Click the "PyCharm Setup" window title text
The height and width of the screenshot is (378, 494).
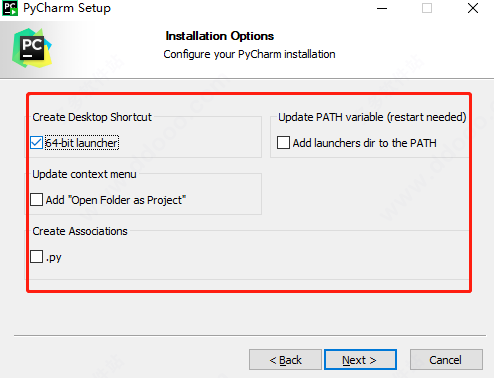pyautogui.click(x=67, y=8)
